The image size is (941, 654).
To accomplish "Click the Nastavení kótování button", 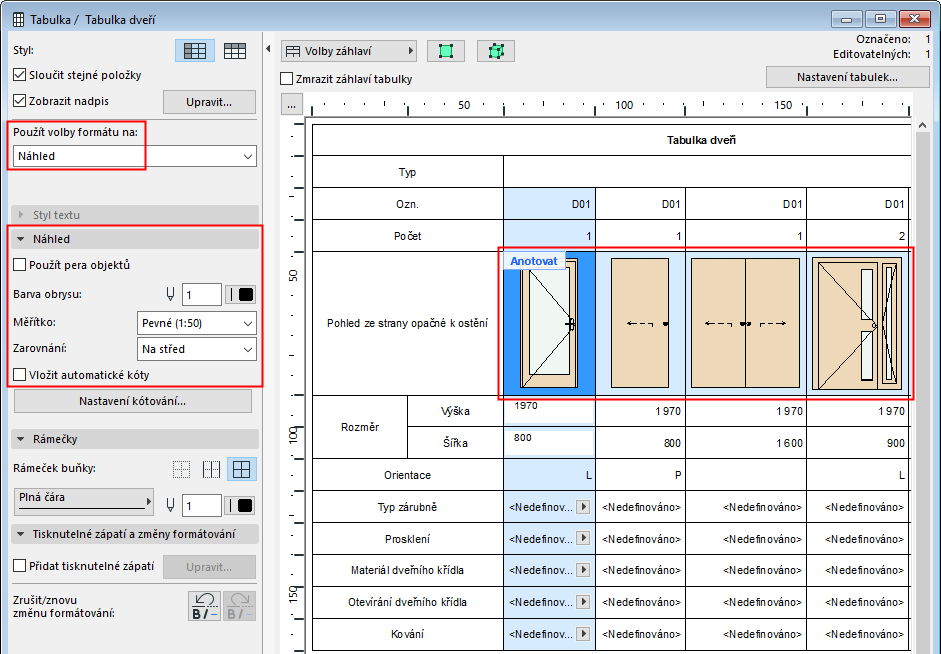I will pos(133,402).
